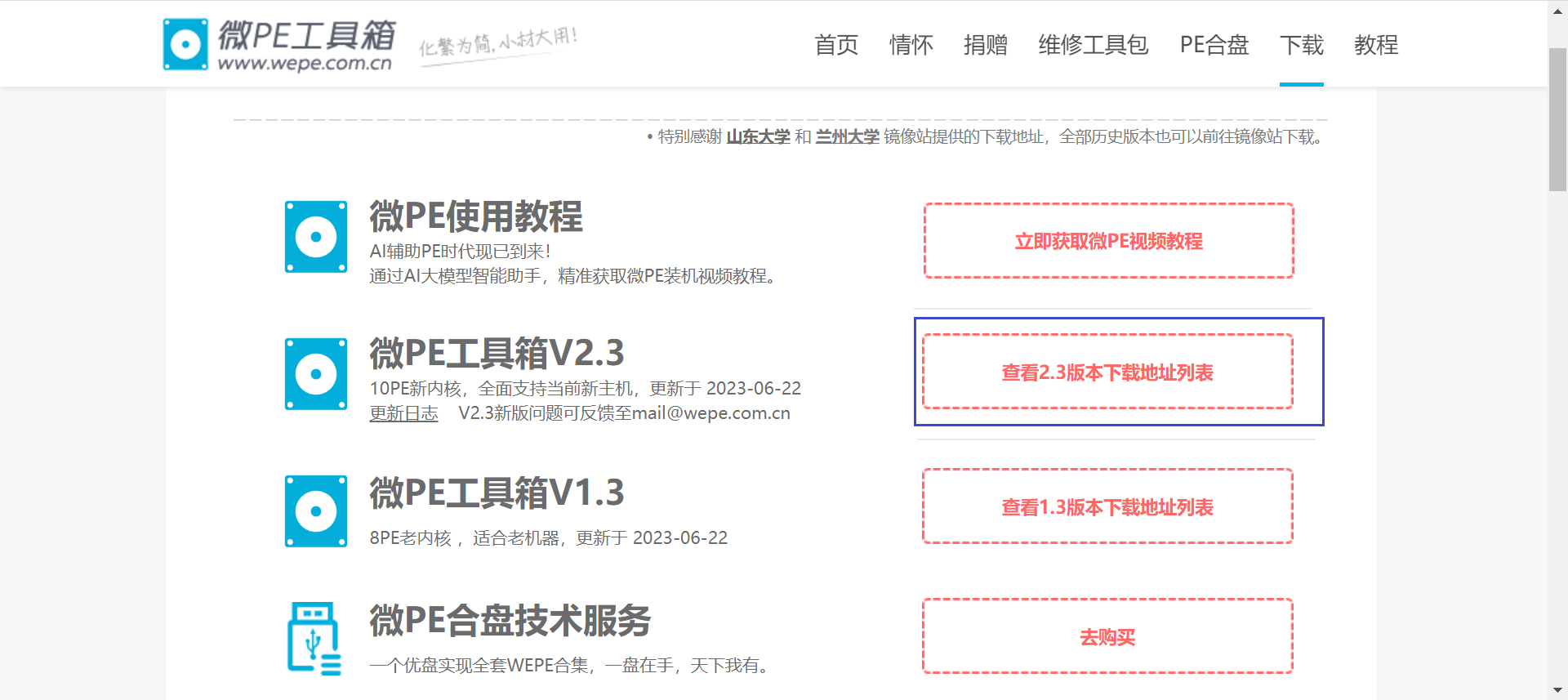Click 查看2.3版本下载地址列表 button
Image resolution: width=1568 pixels, height=700 pixels.
click(x=1108, y=372)
